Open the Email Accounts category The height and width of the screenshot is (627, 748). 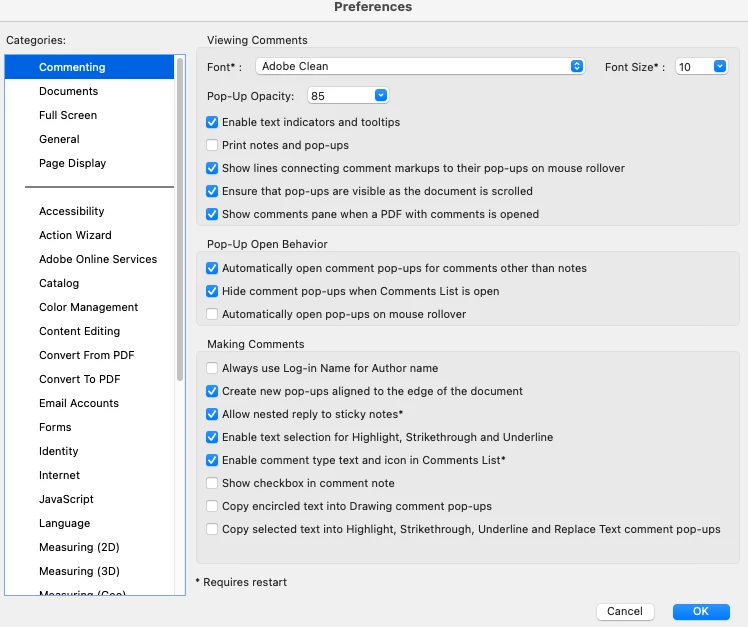(78, 403)
